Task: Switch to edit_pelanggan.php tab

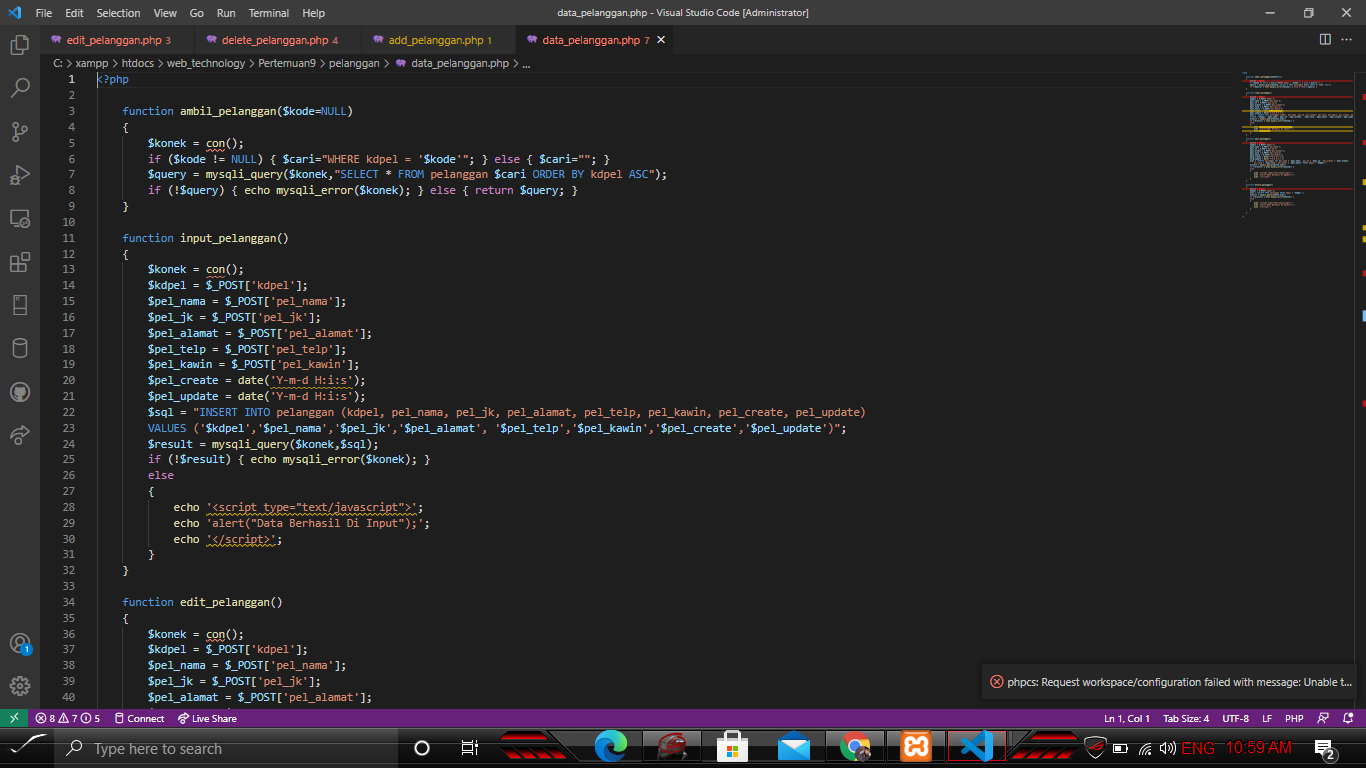Action: pos(117,40)
